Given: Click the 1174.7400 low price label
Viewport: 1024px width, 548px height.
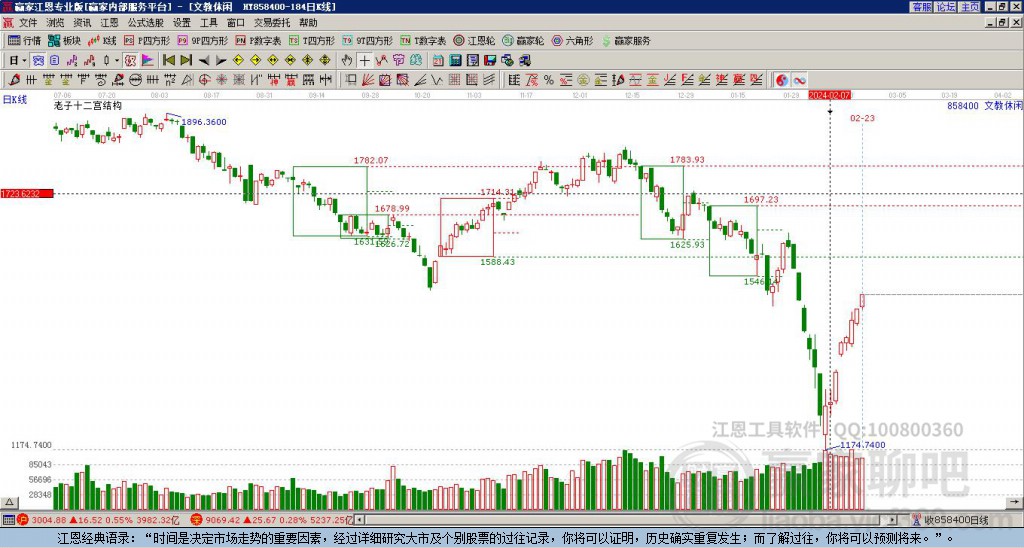Looking at the screenshot, I should coord(863,445).
